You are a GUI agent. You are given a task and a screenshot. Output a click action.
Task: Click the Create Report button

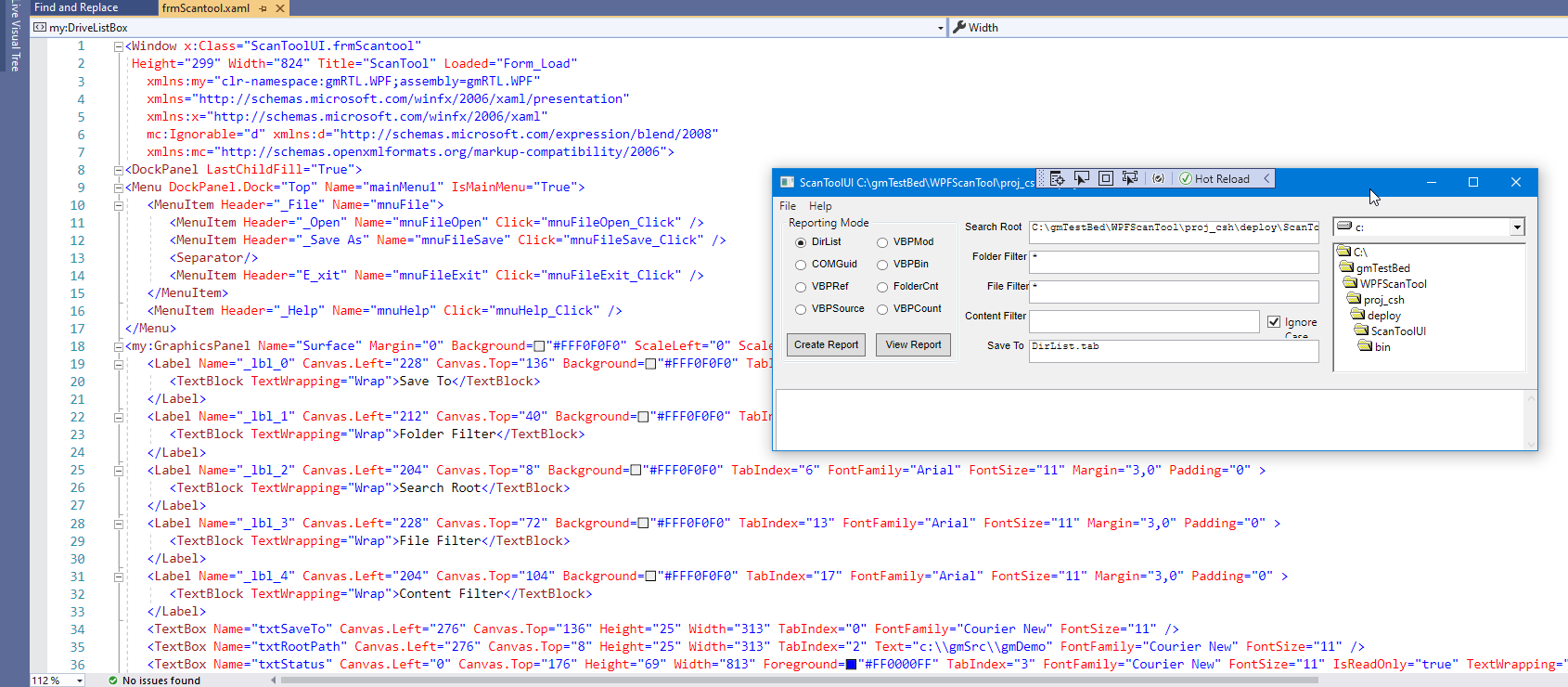click(827, 344)
